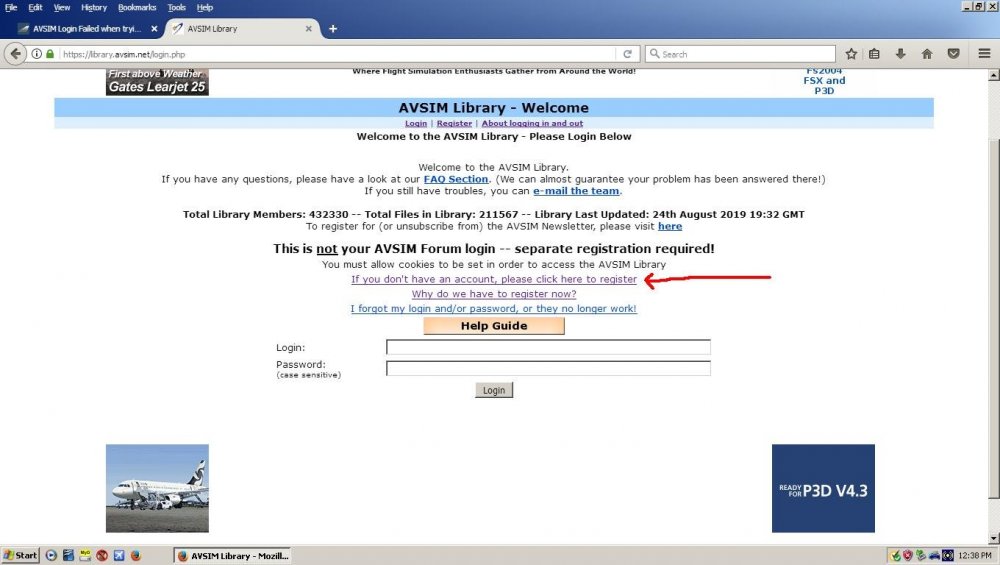Click the dark blue target tray icon
1000x565 pixels.
948,555
